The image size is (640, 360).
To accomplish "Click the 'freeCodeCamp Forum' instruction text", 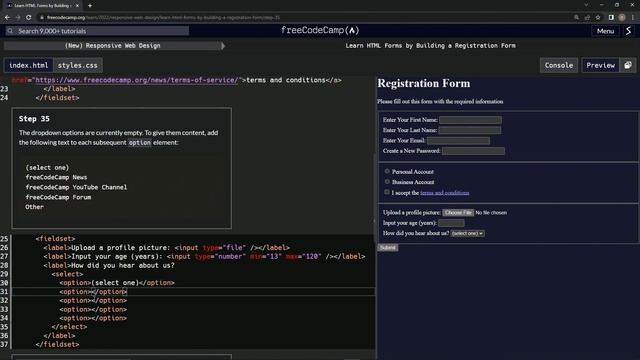I will 58,197.
